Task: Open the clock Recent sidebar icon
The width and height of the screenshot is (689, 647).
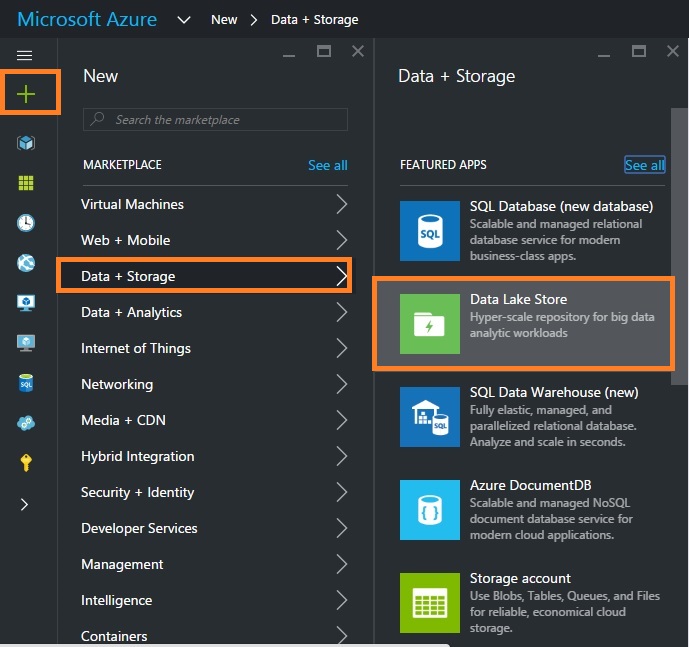Action: [x=26, y=223]
